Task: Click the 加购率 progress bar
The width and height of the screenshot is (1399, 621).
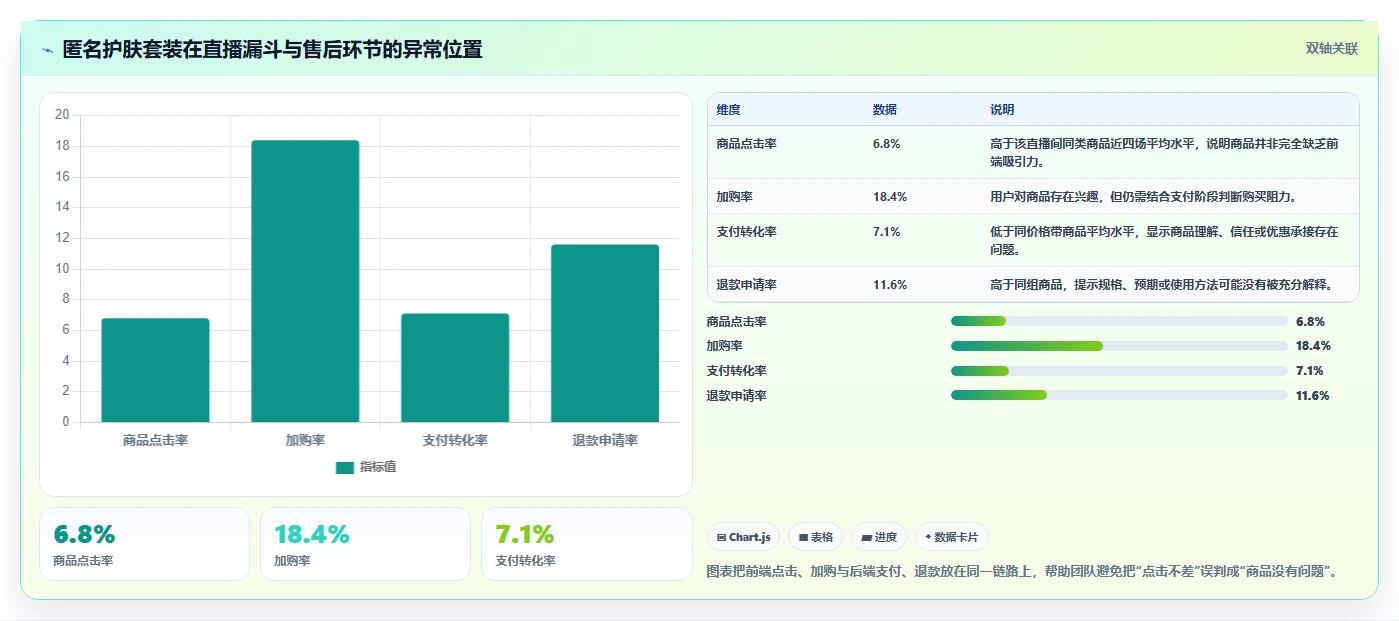Action: (x=1119, y=346)
